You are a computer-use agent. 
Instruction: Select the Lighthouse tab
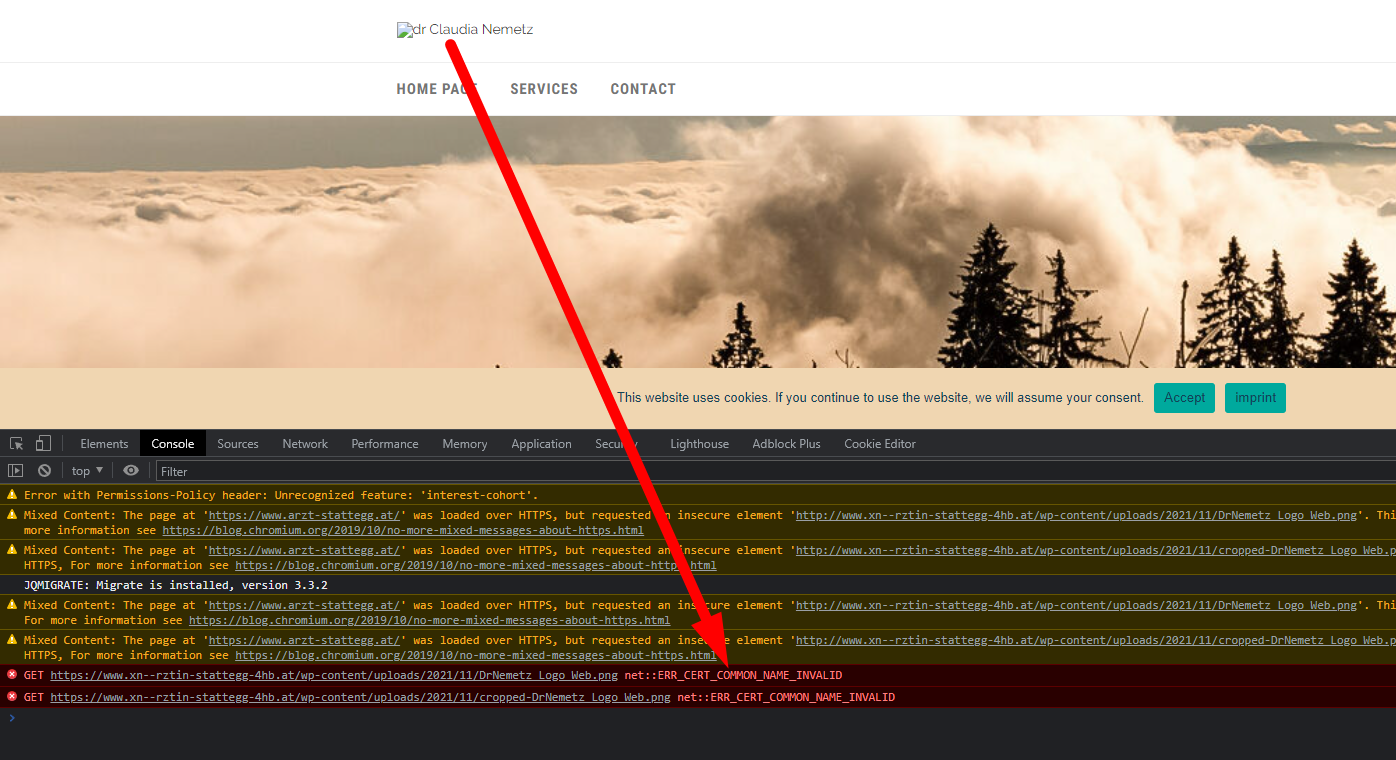pos(699,444)
